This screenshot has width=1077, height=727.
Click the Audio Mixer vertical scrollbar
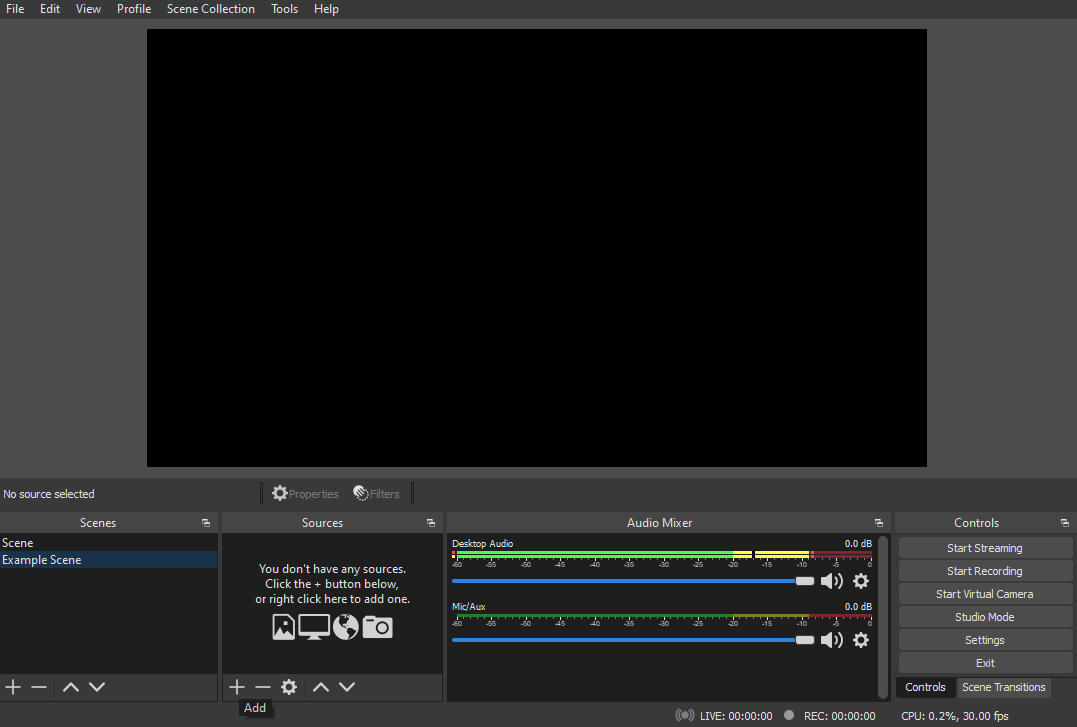pos(883,616)
